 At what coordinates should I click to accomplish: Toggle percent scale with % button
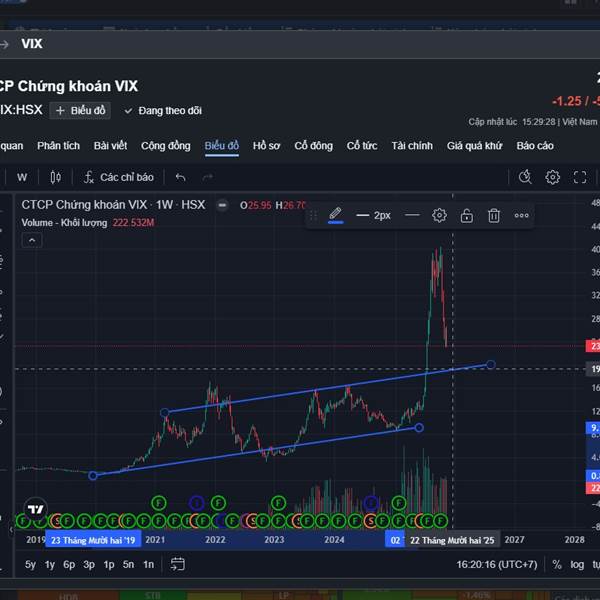[x=557, y=564]
